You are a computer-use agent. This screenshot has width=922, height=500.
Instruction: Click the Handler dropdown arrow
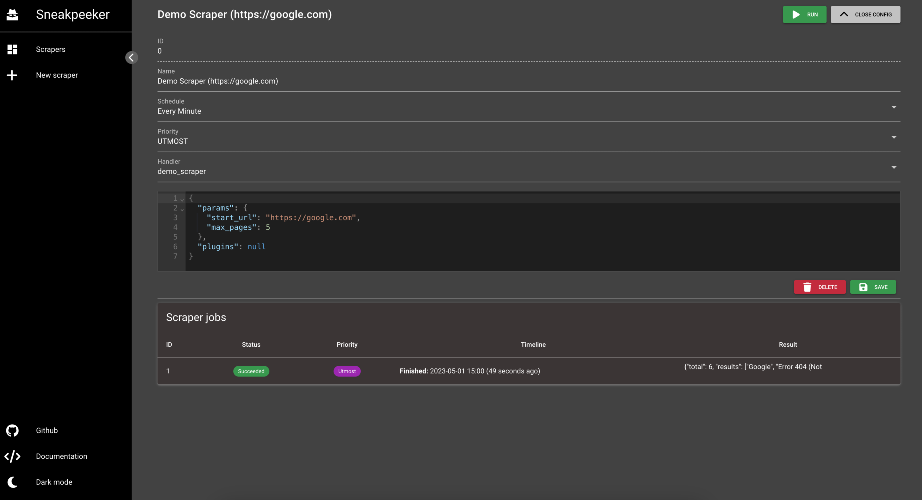[x=894, y=167]
